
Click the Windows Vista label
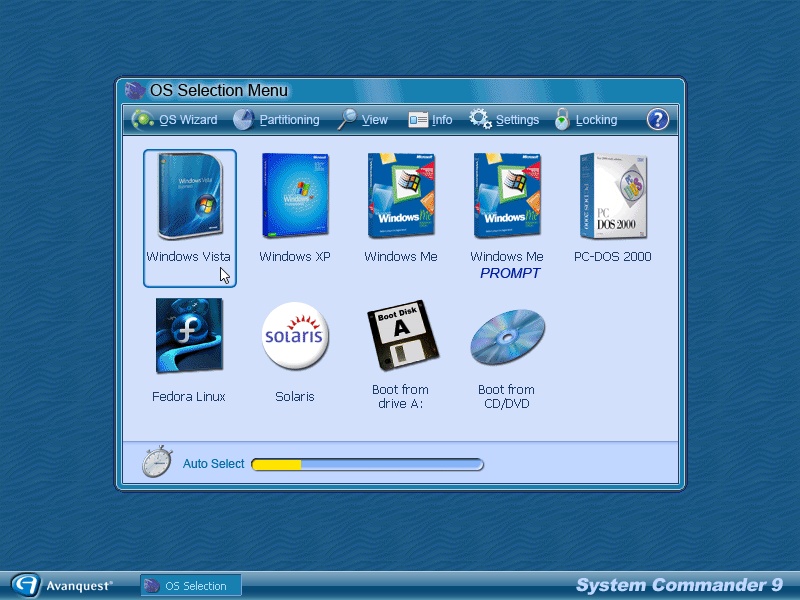188,256
